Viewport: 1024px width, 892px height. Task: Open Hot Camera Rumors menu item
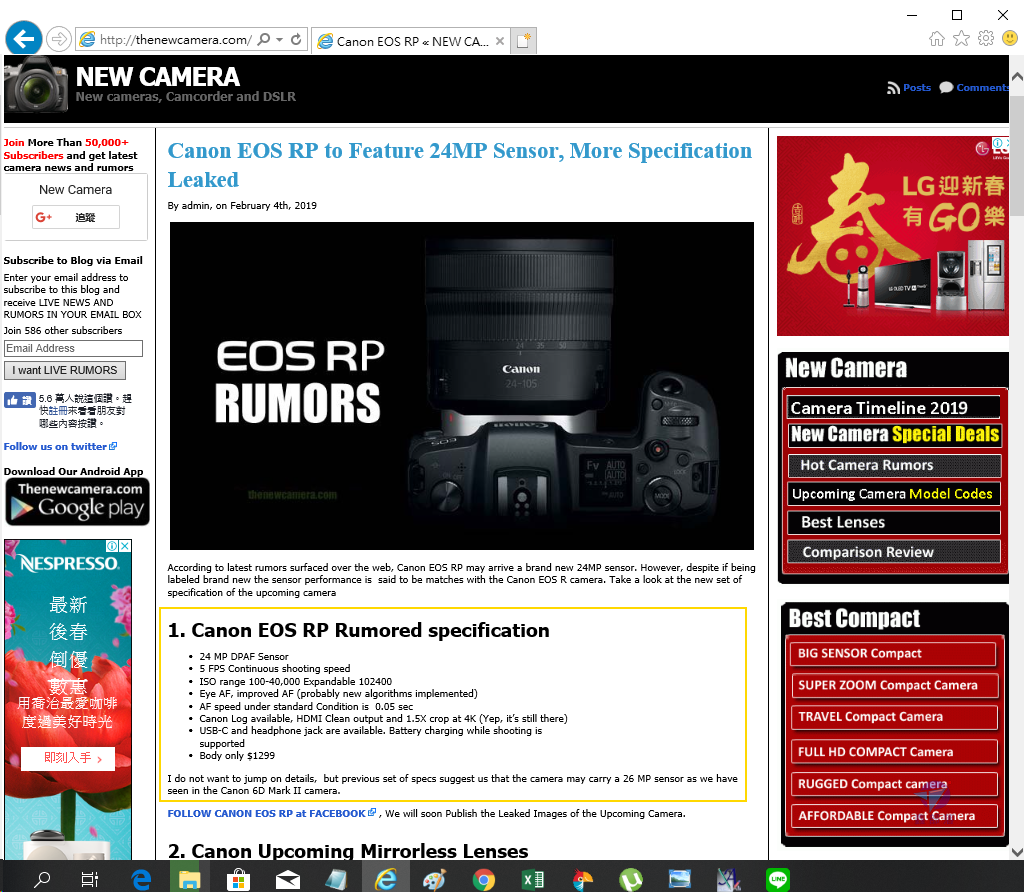893,466
